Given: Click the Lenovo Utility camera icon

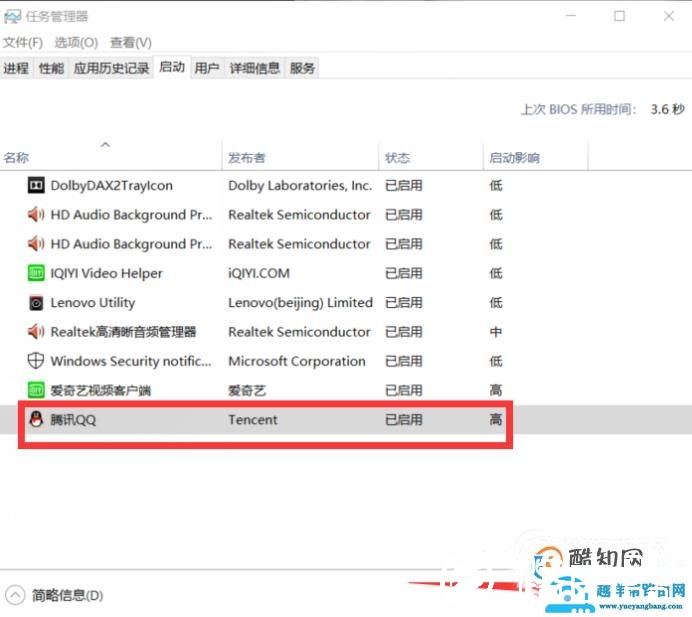Looking at the screenshot, I should click(36, 303).
